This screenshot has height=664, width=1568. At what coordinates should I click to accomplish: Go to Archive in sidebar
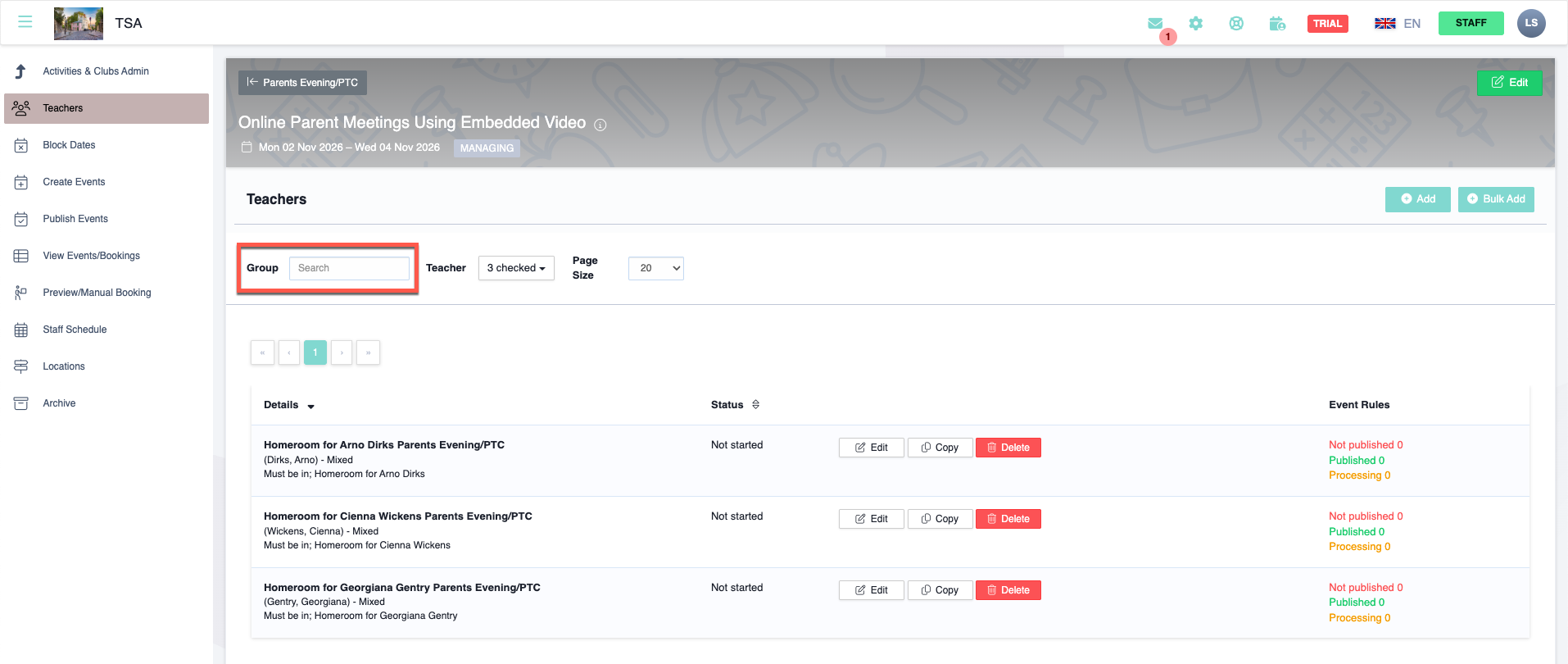[x=59, y=403]
